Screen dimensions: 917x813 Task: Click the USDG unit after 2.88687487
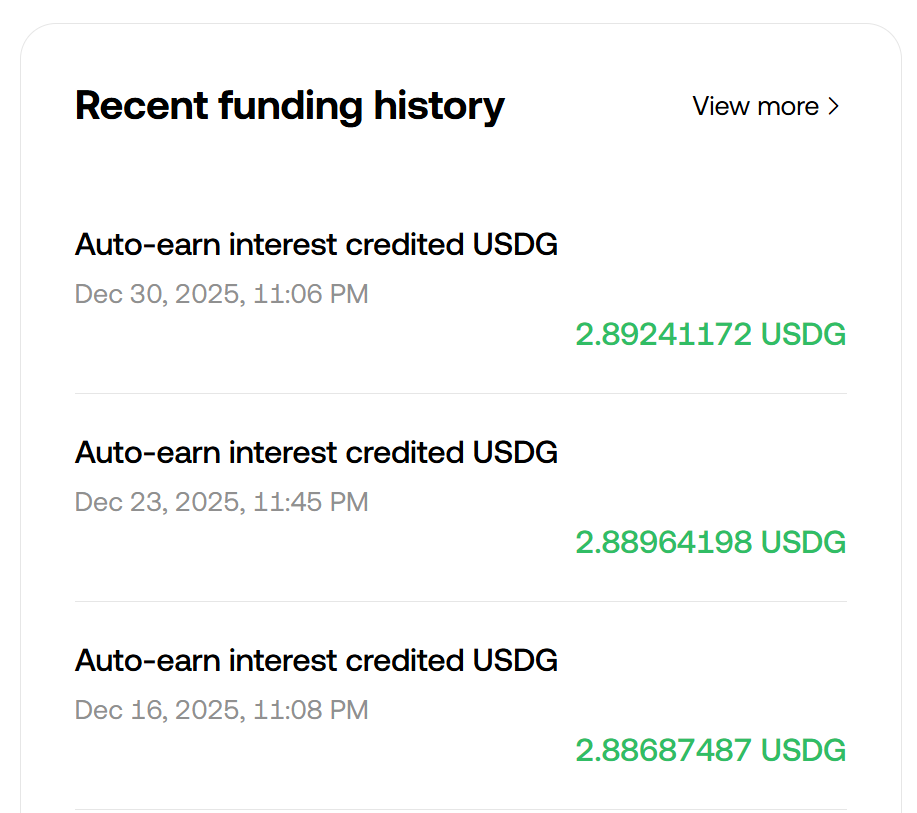pyautogui.click(x=803, y=750)
